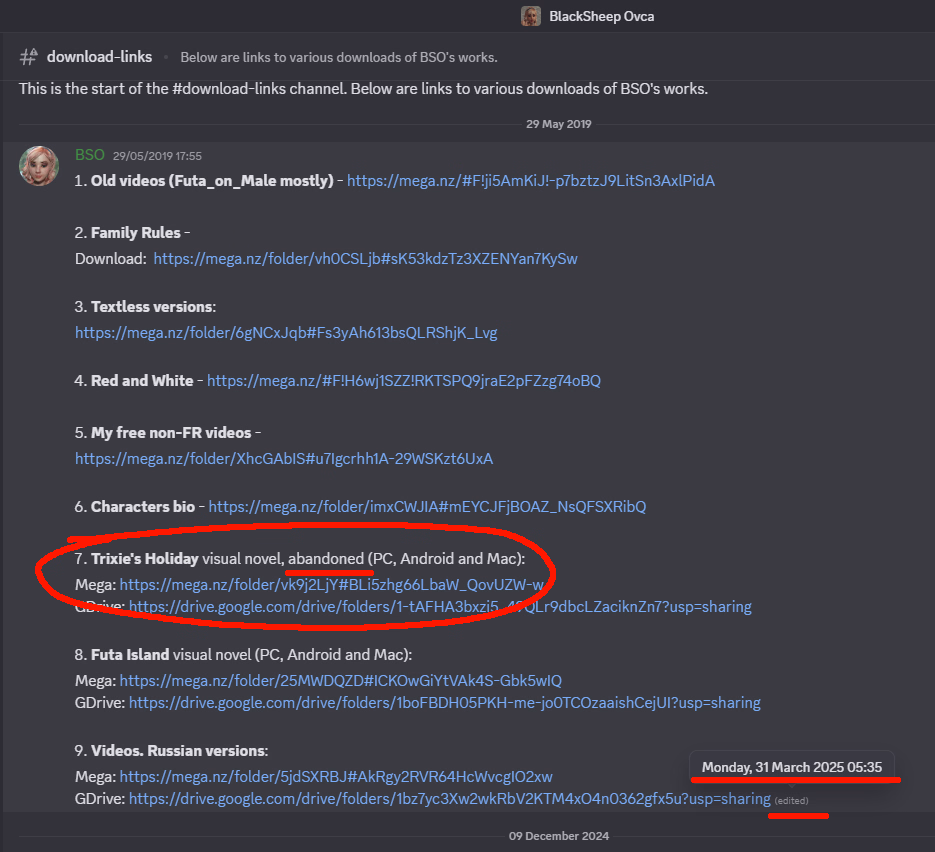Visit the Characters bio folder link

427,506
